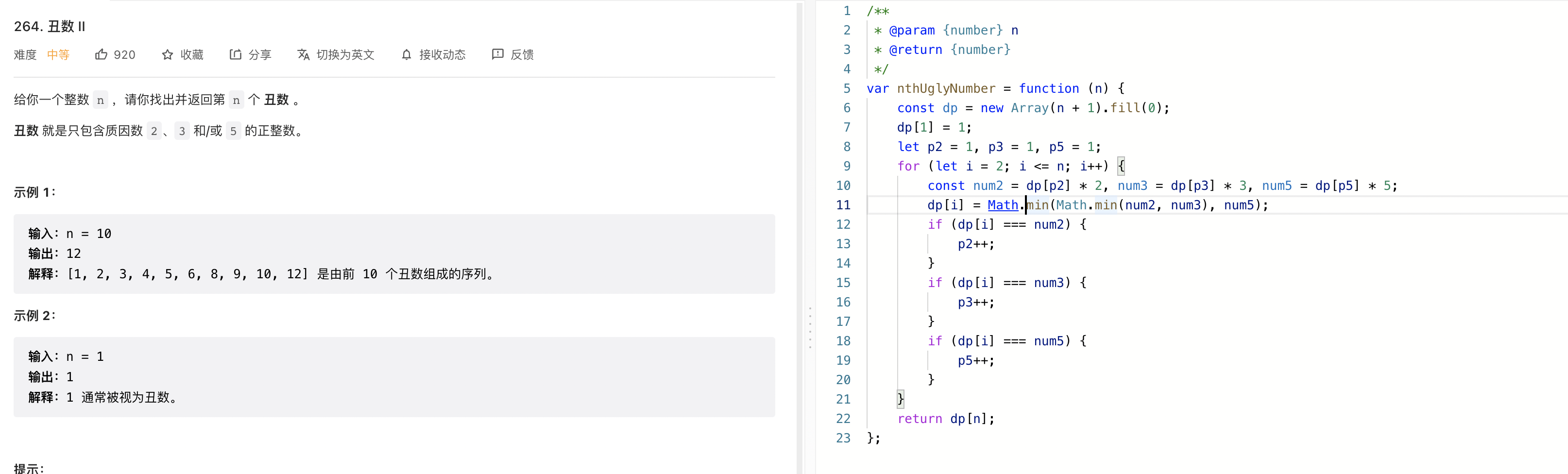Switch problem to English via 切换为英文
The width and height of the screenshot is (1568, 474).
coord(345,55)
